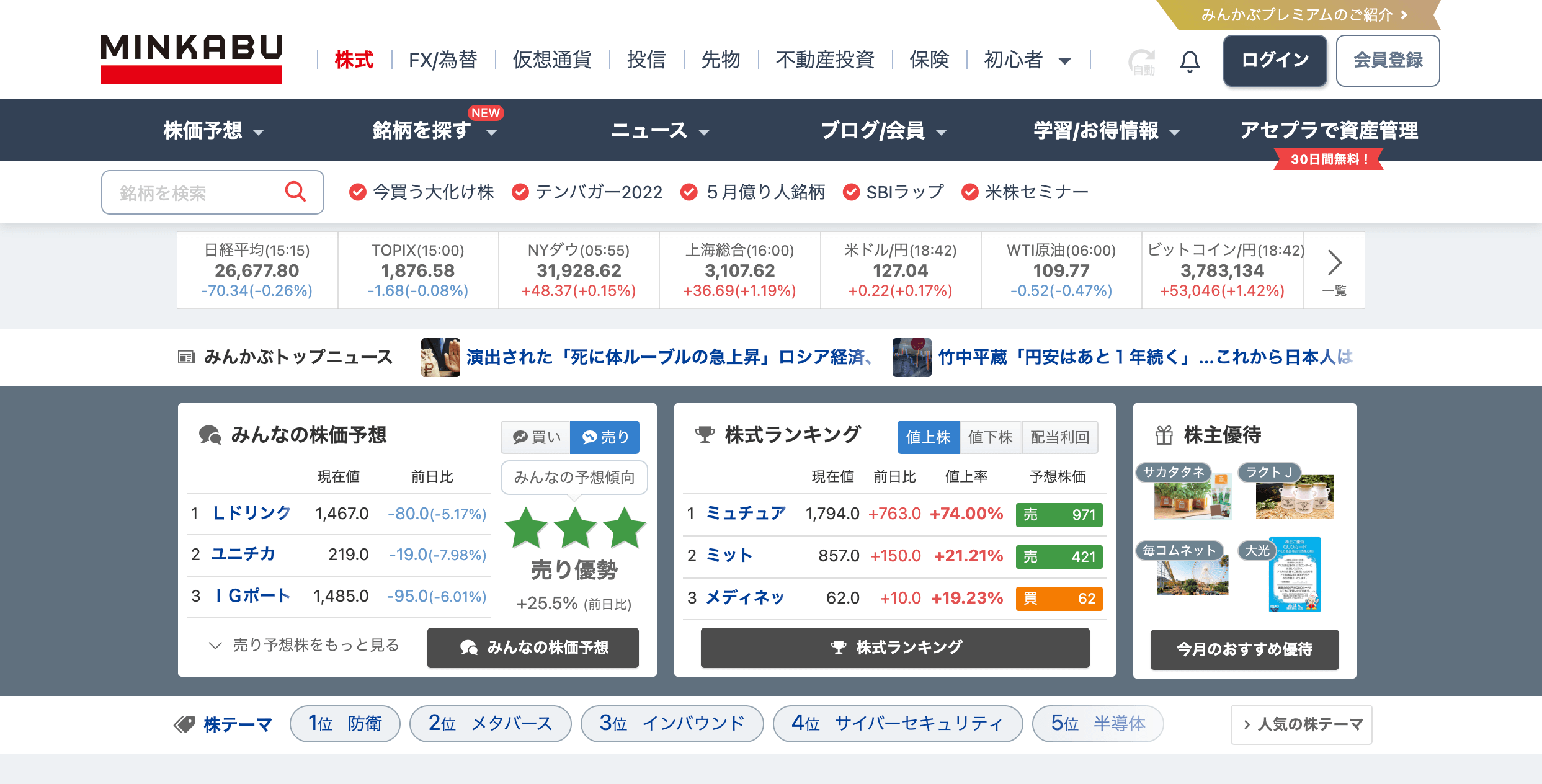Select the 売り forecast toggle
The width and height of the screenshot is (1542, 784).
point(605,437)
